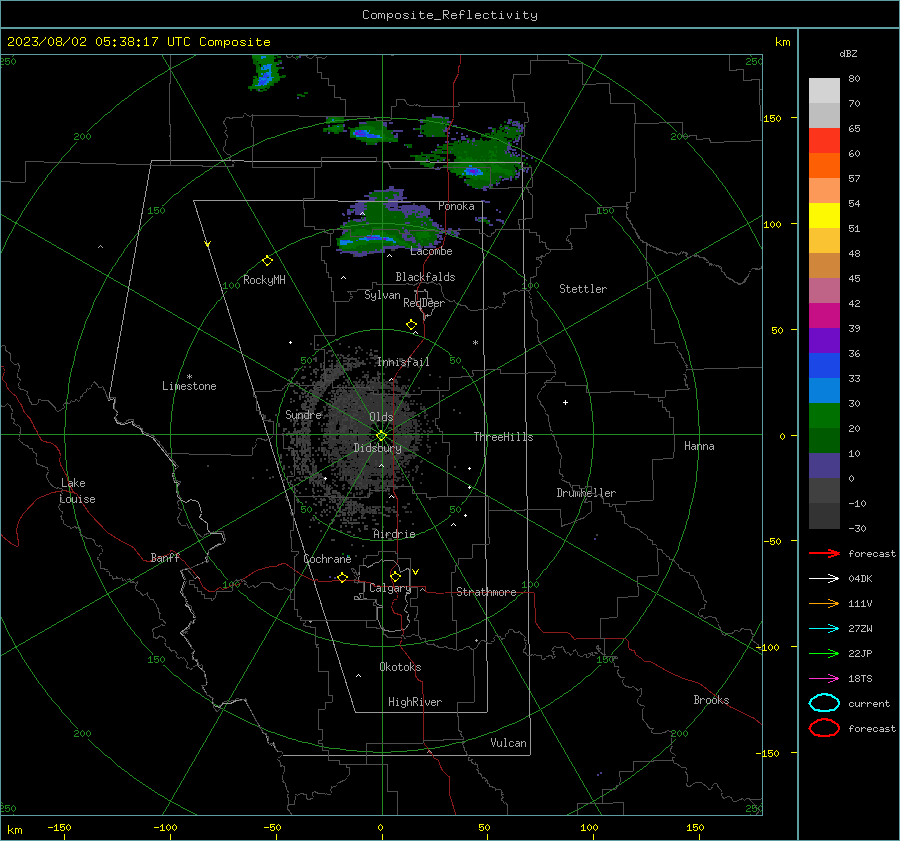Click the Drumheller town label

coord(586,493)
